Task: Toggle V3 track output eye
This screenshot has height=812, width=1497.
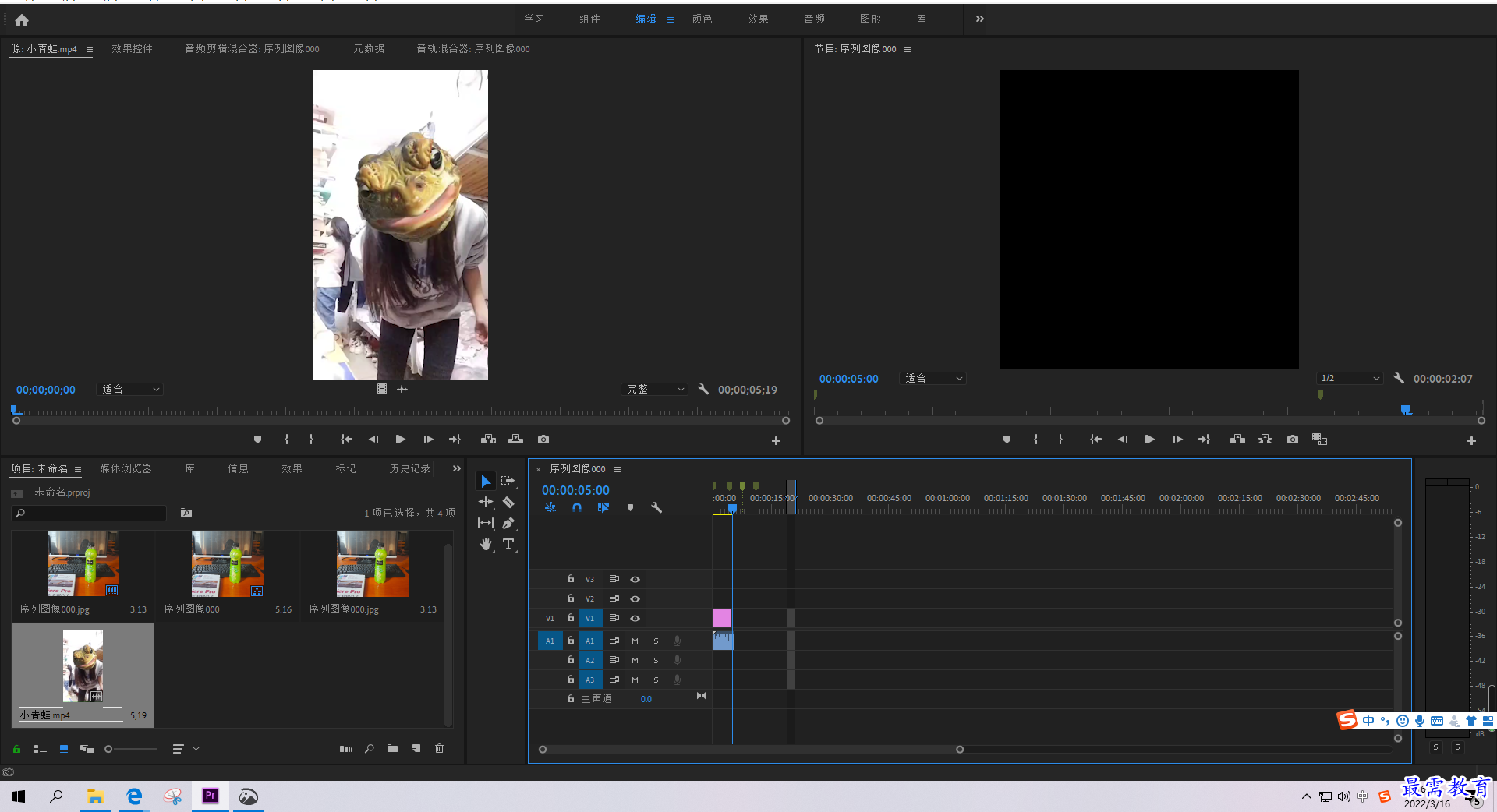Action: (635, 579)
